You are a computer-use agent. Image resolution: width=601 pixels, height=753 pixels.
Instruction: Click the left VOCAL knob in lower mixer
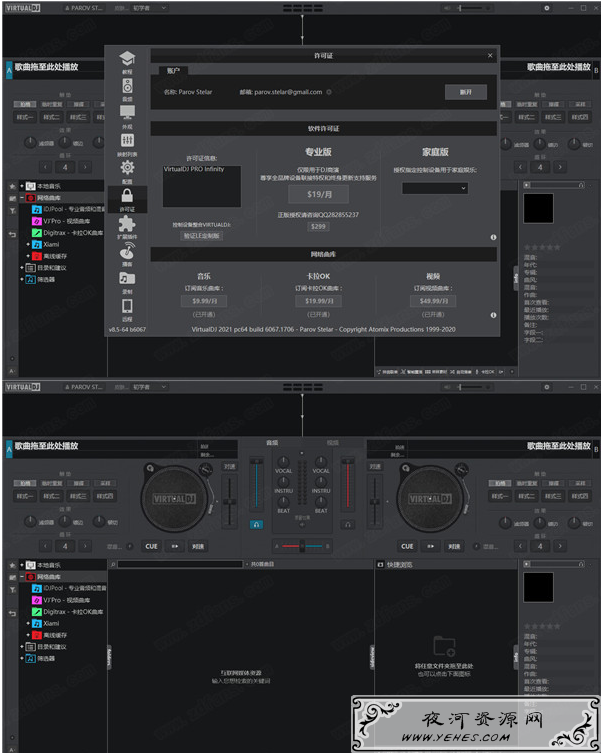[x=283, y=462]
